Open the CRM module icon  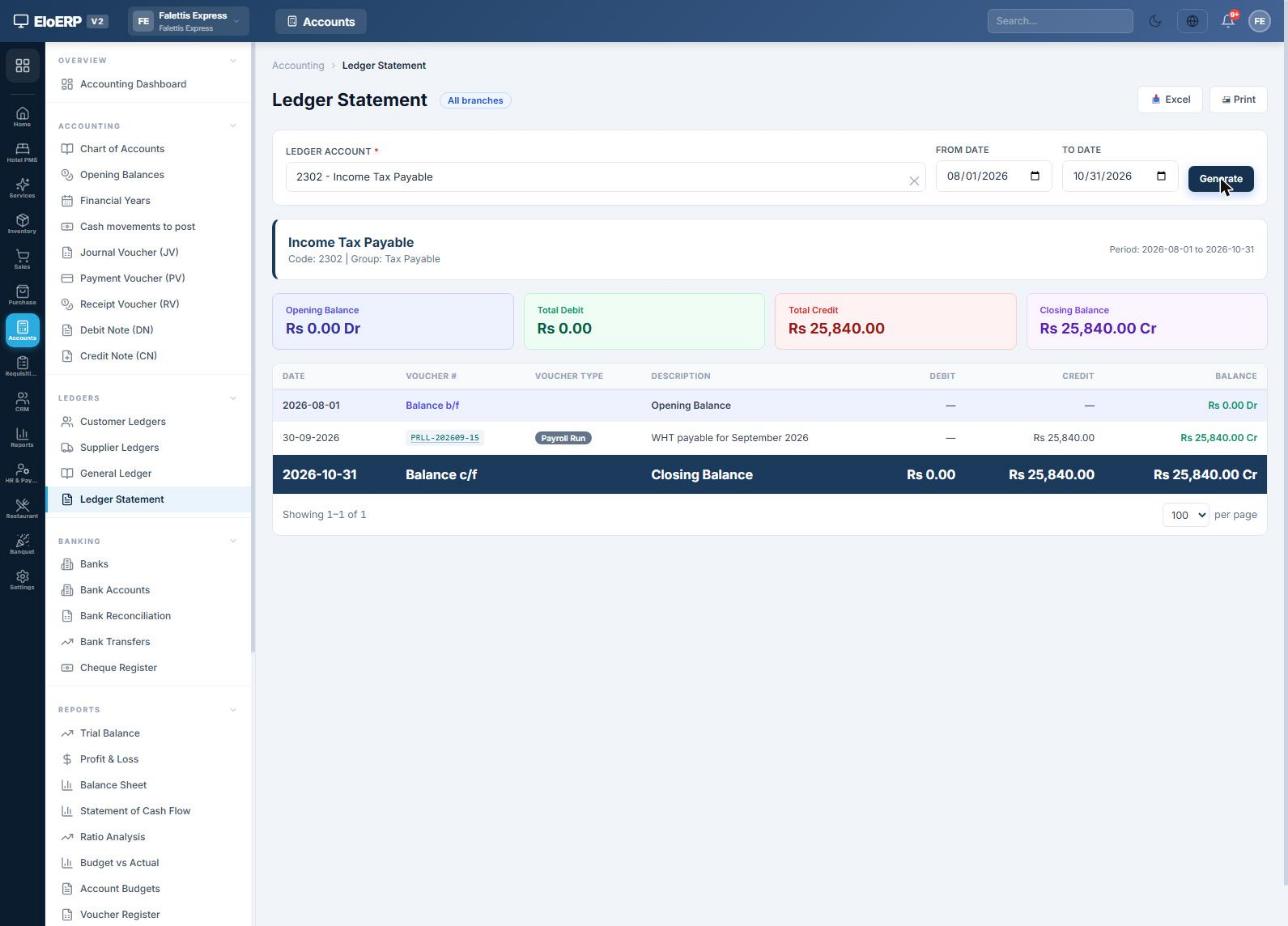(x=22, y=401)
